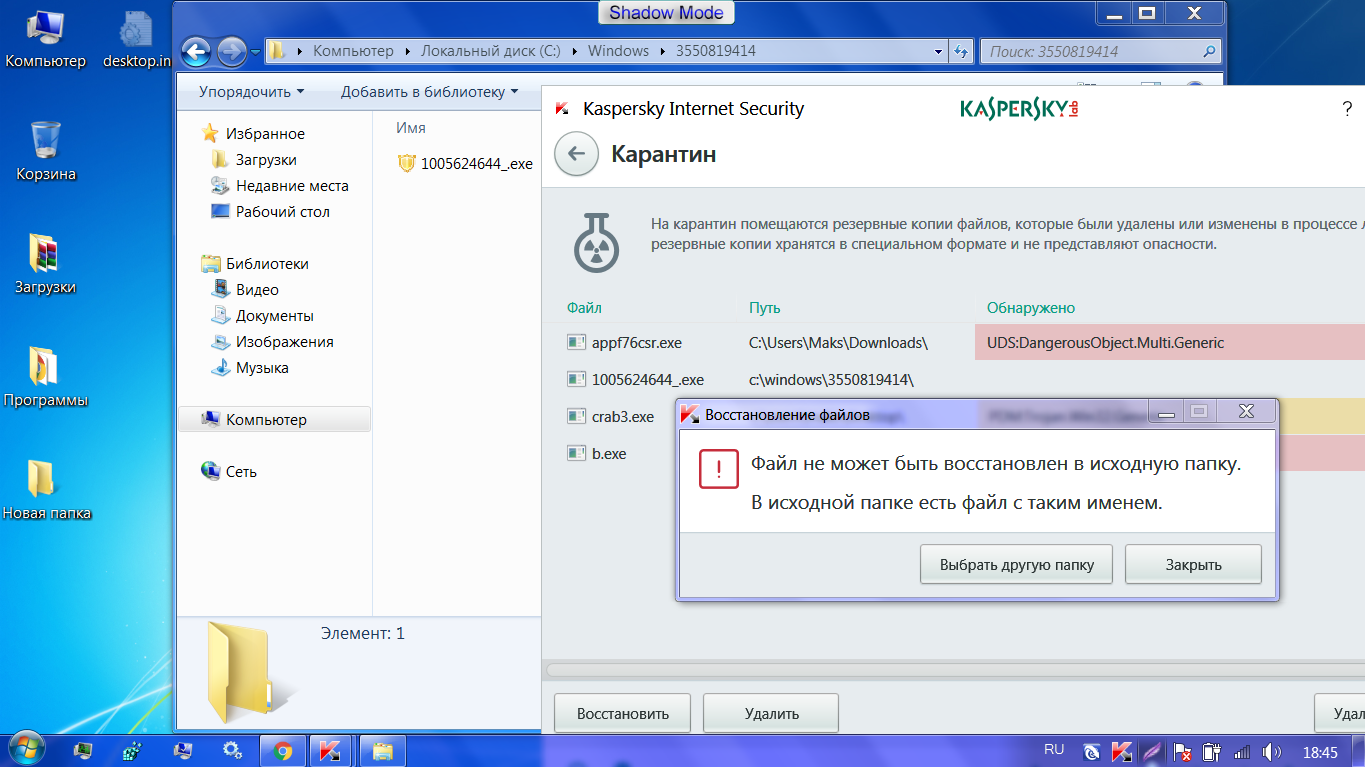
Task: Sort quarantine list by Путь column
Action: tap(765, 308)
